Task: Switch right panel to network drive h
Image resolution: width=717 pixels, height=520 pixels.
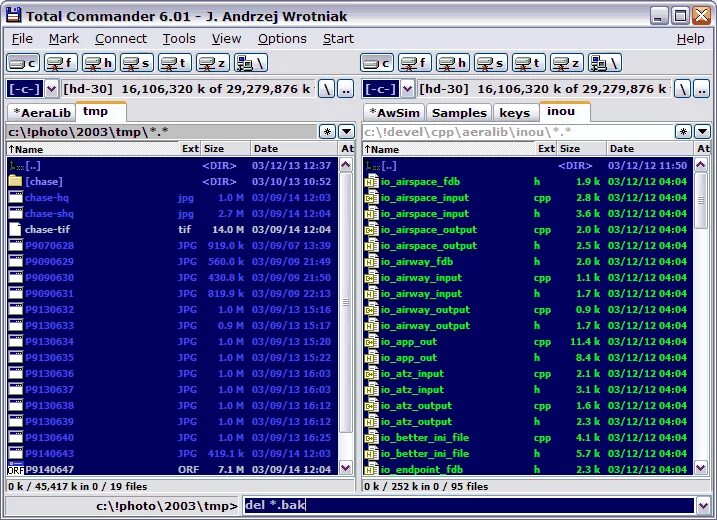Action: (453, 63)
